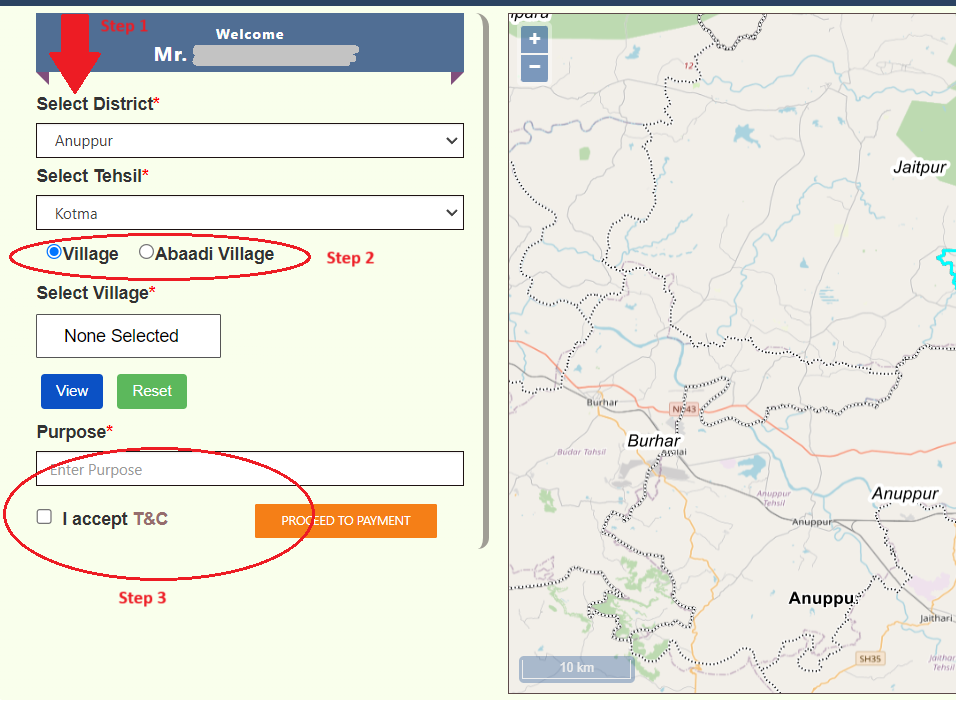Image resolution: width=956 pixels, height=704 pixels.
Task: Click the 10 km map scale bar
Action: click(x=576, y=667)
